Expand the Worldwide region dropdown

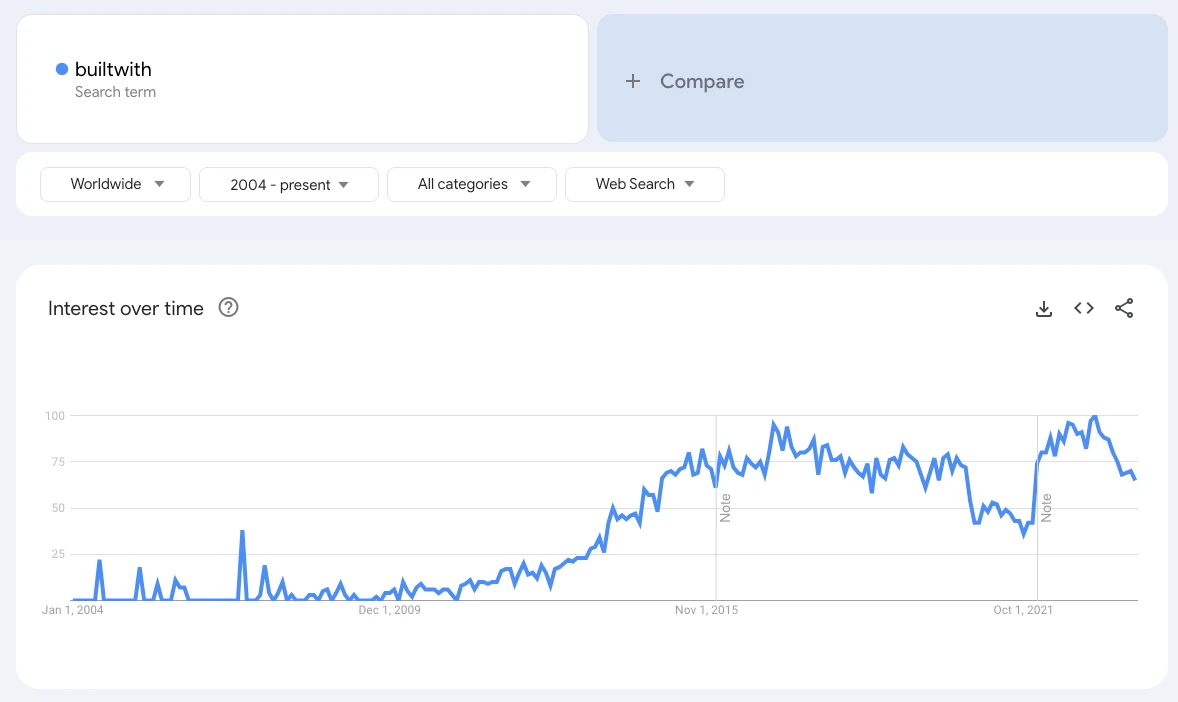click(115, 184)
